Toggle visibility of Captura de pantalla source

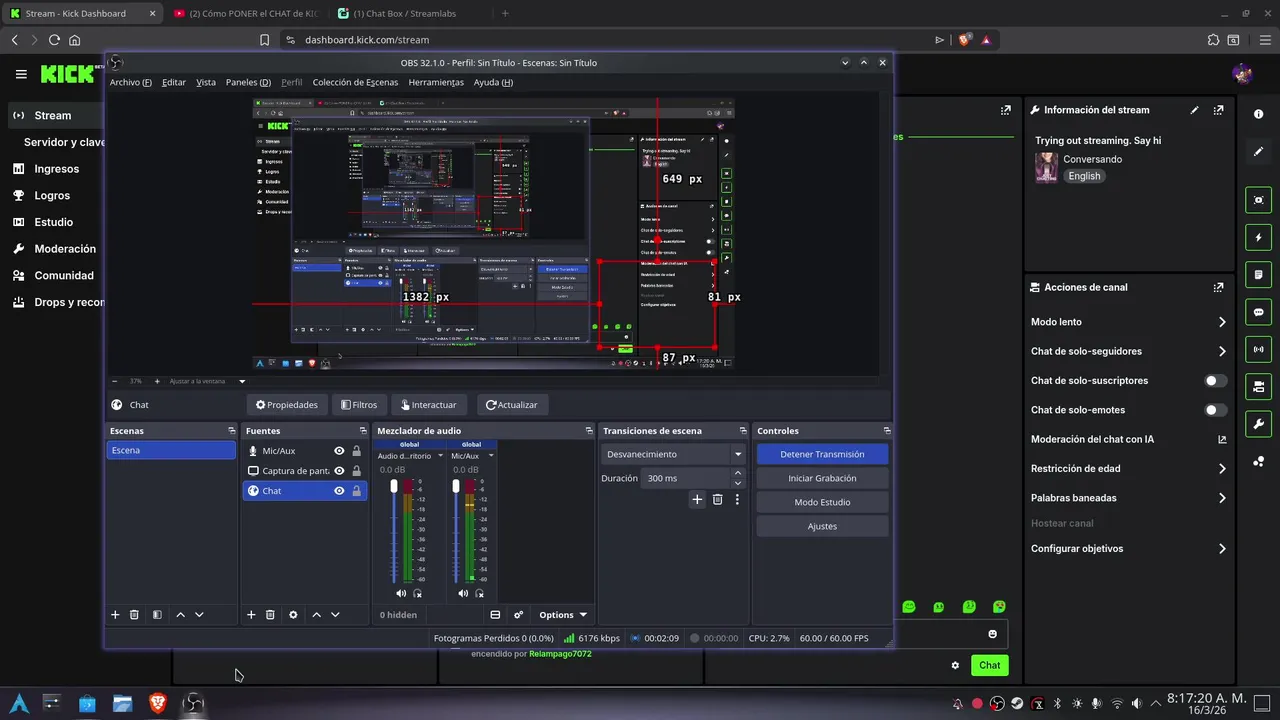tap(339, 471)
